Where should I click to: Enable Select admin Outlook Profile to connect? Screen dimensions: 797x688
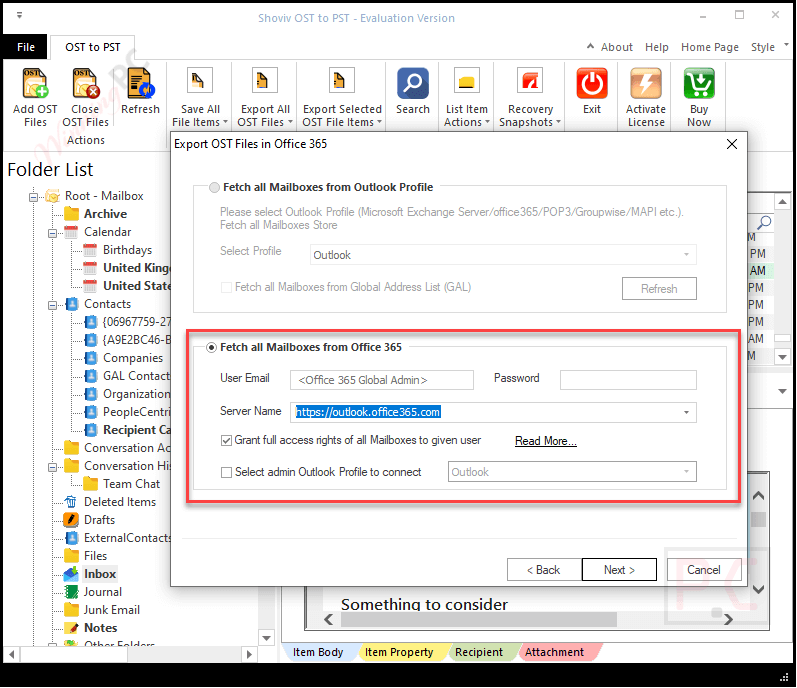(226, 473)
